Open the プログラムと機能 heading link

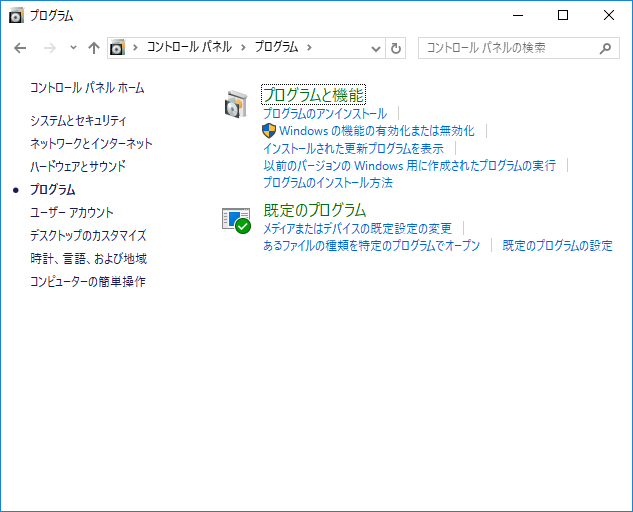click(313, 95)
